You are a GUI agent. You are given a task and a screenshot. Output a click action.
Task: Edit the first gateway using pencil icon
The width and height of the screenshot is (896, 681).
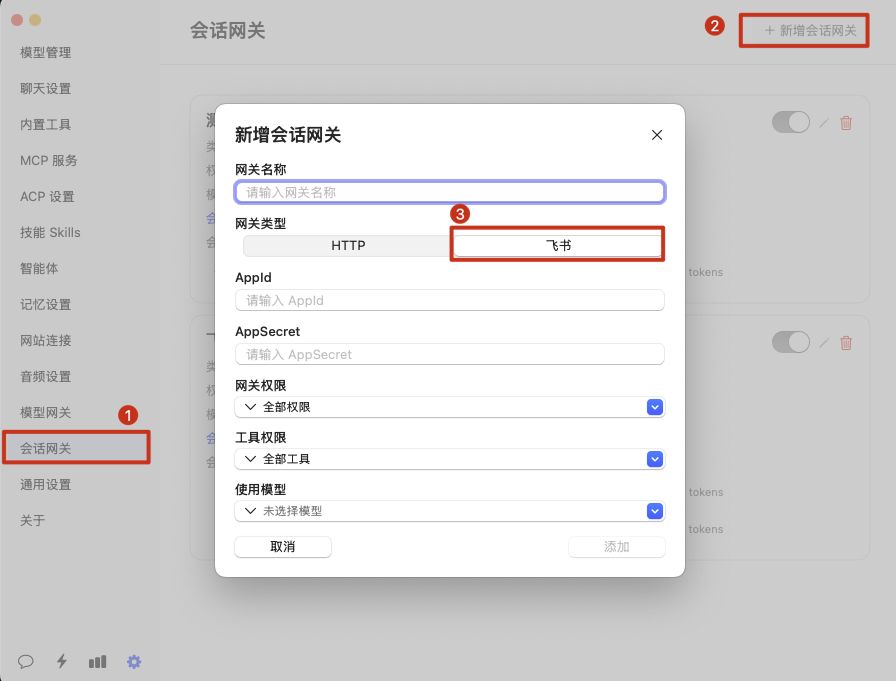coord(824,123)
